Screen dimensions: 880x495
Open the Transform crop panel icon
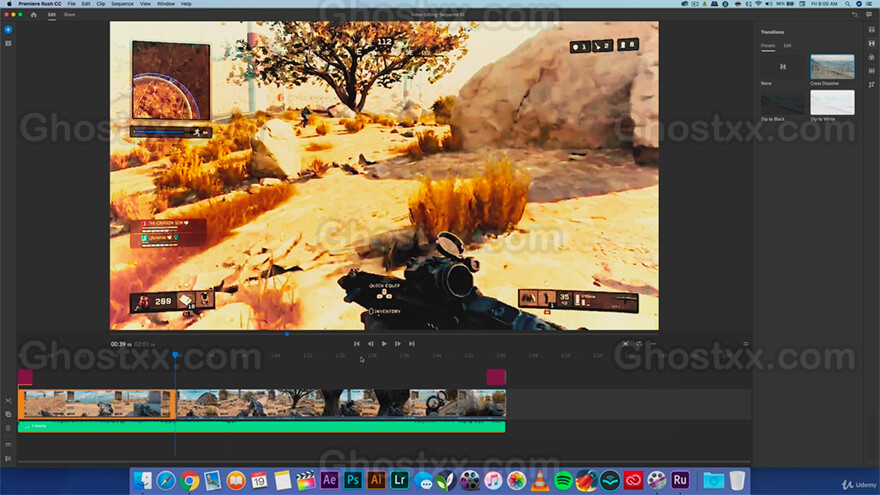(872, 85)
